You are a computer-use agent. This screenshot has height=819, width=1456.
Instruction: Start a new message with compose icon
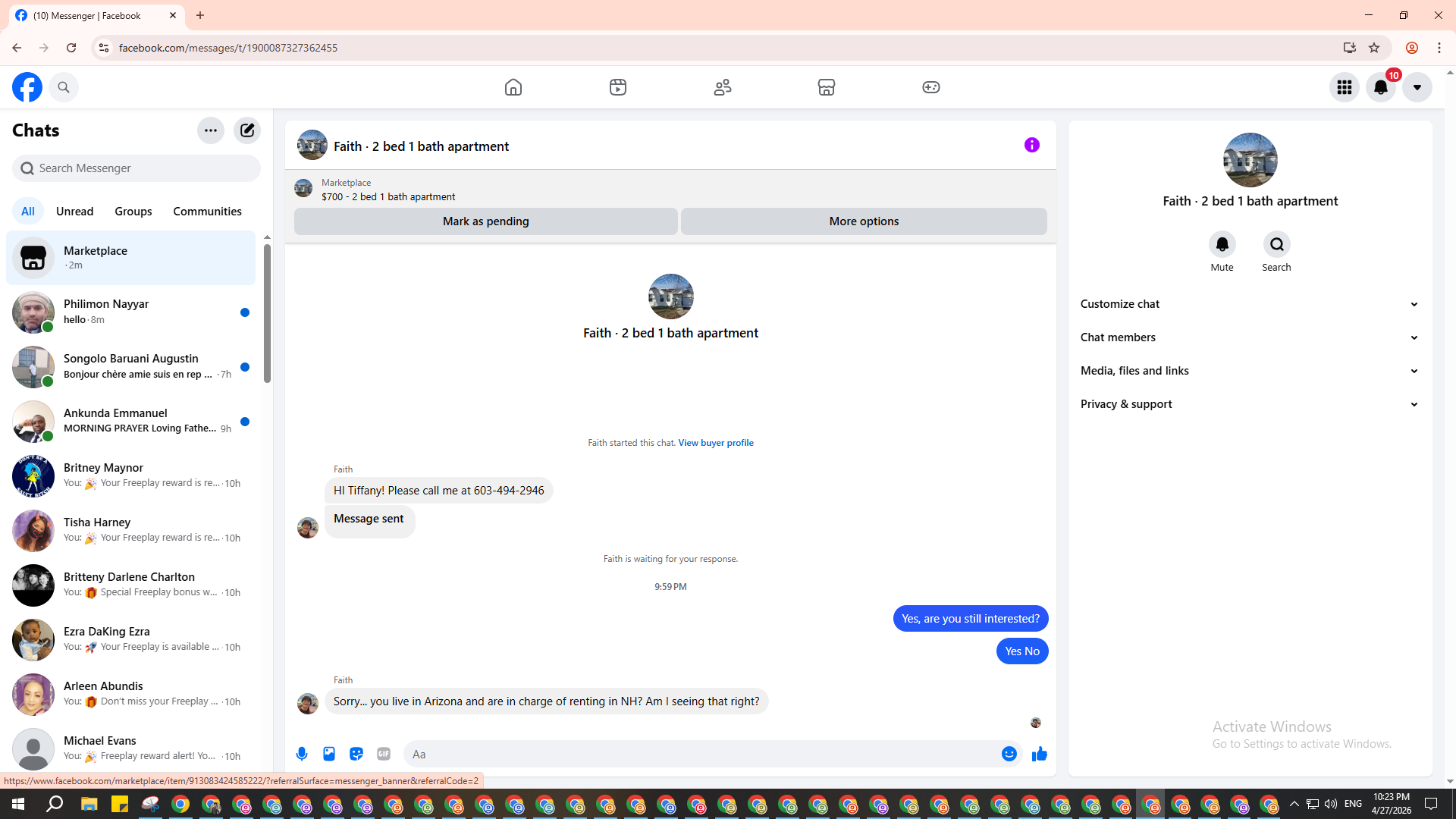[x=247, y=130]
